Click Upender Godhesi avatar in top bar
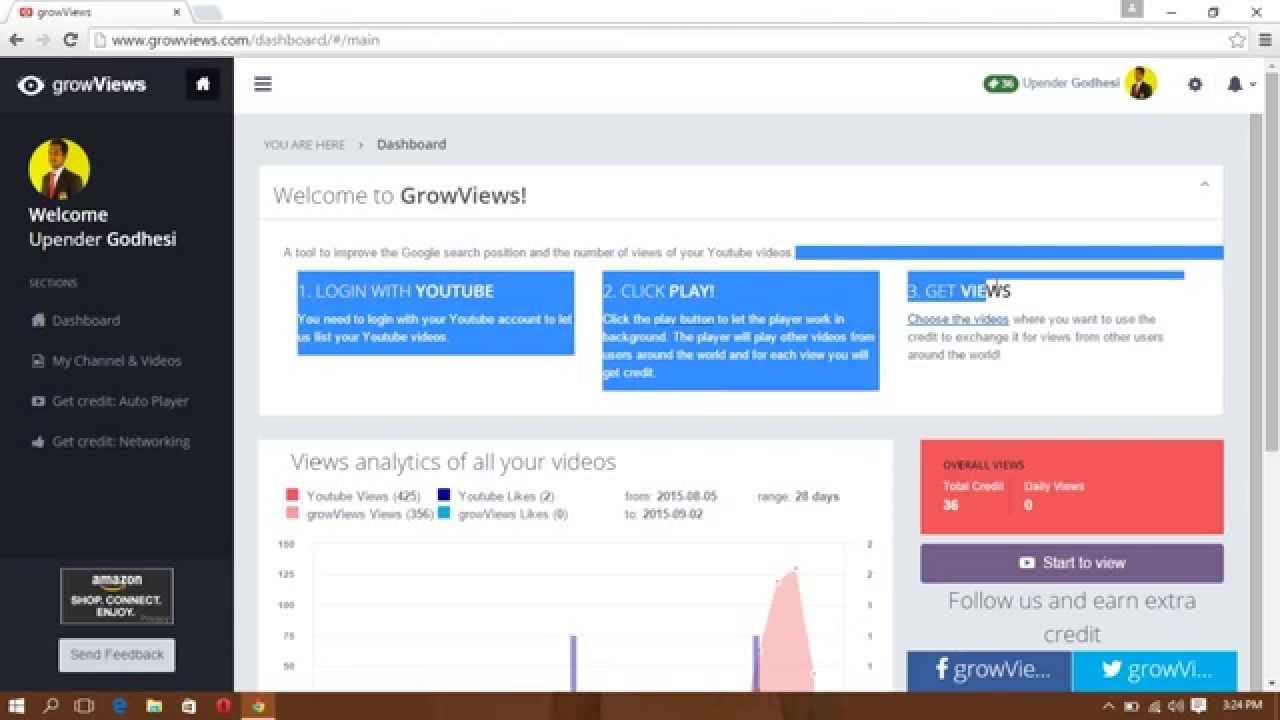Viewport: 1280px width, 720px height. [x=1141, y=83]
